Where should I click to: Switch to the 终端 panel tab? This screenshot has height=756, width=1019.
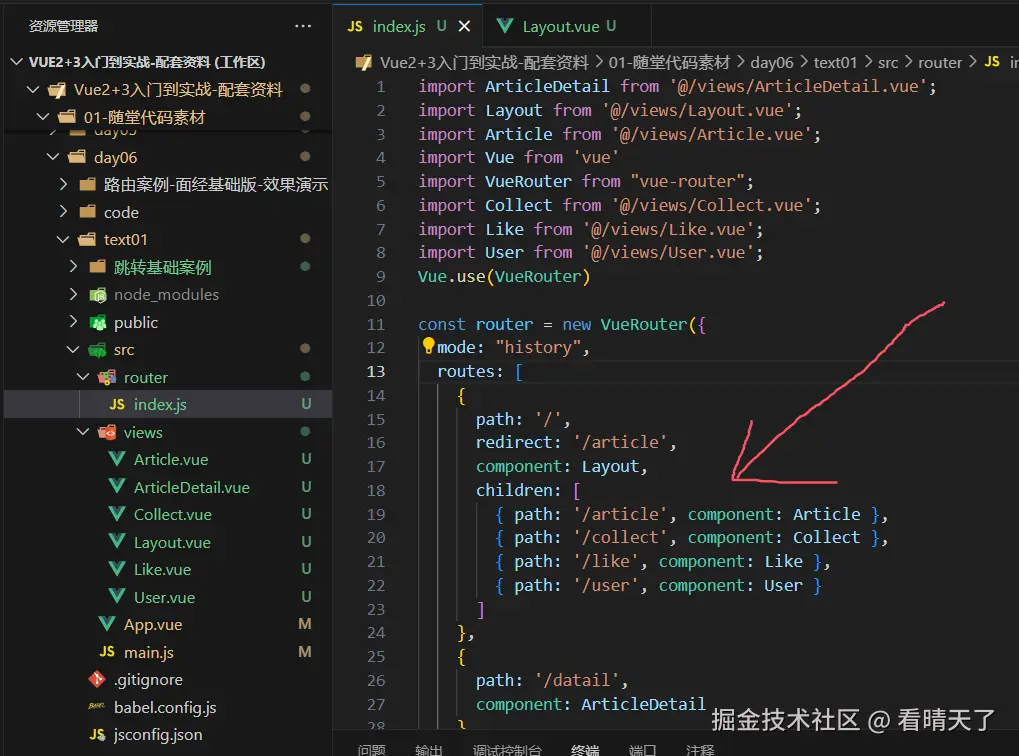(585, 750)
